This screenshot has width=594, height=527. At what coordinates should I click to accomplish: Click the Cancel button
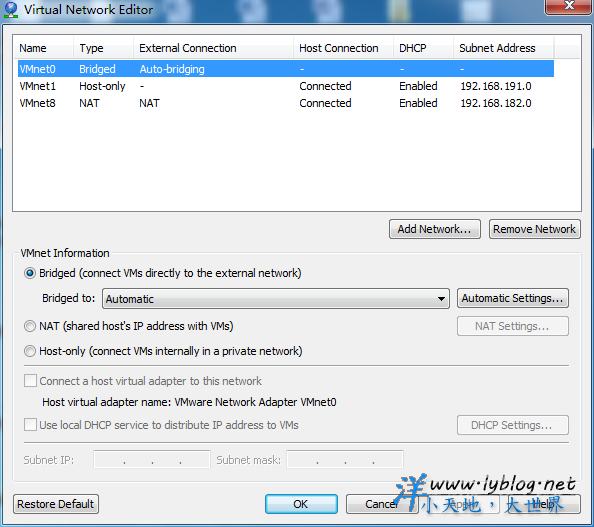pos(382,504)
